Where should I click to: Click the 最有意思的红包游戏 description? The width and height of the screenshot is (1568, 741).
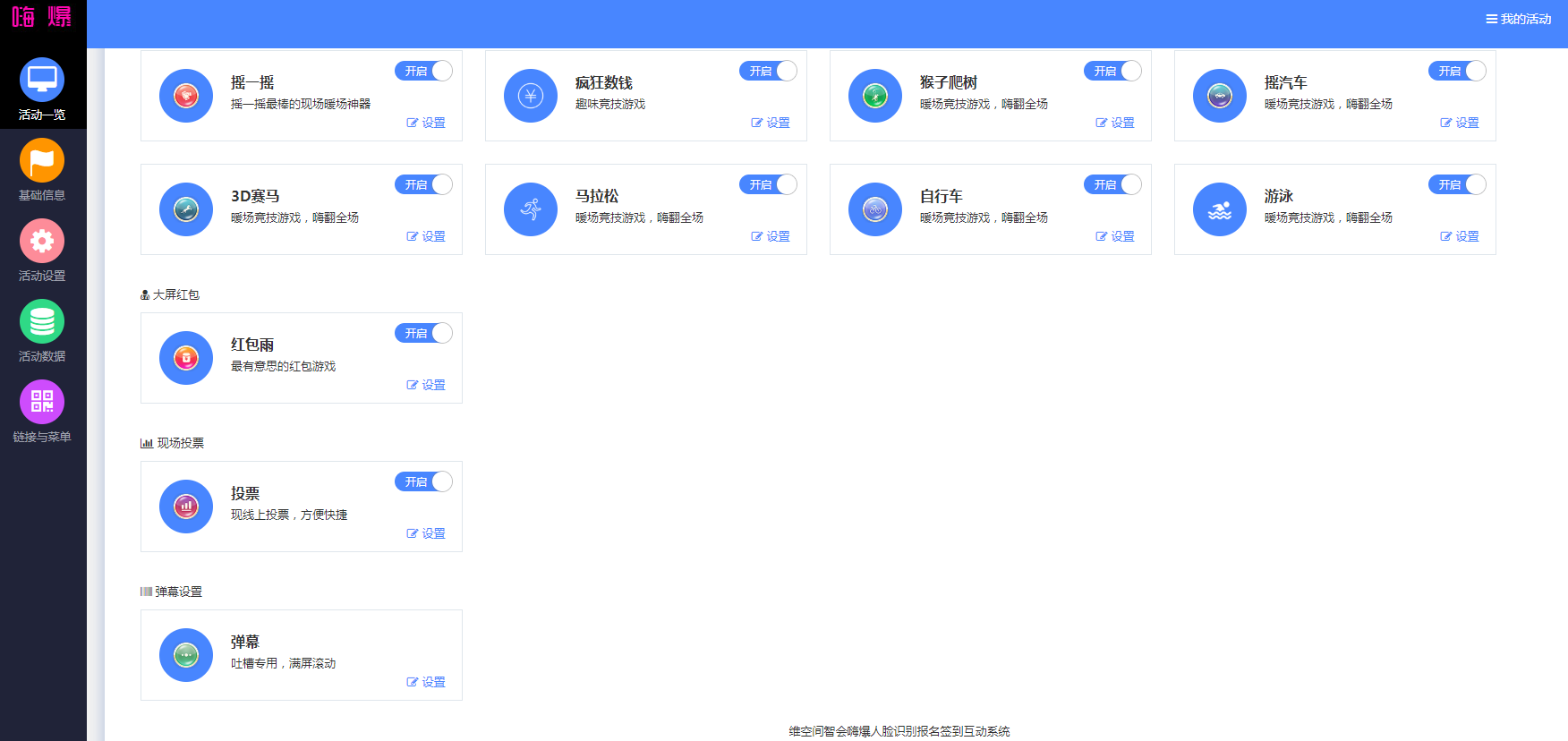[284, 366]
